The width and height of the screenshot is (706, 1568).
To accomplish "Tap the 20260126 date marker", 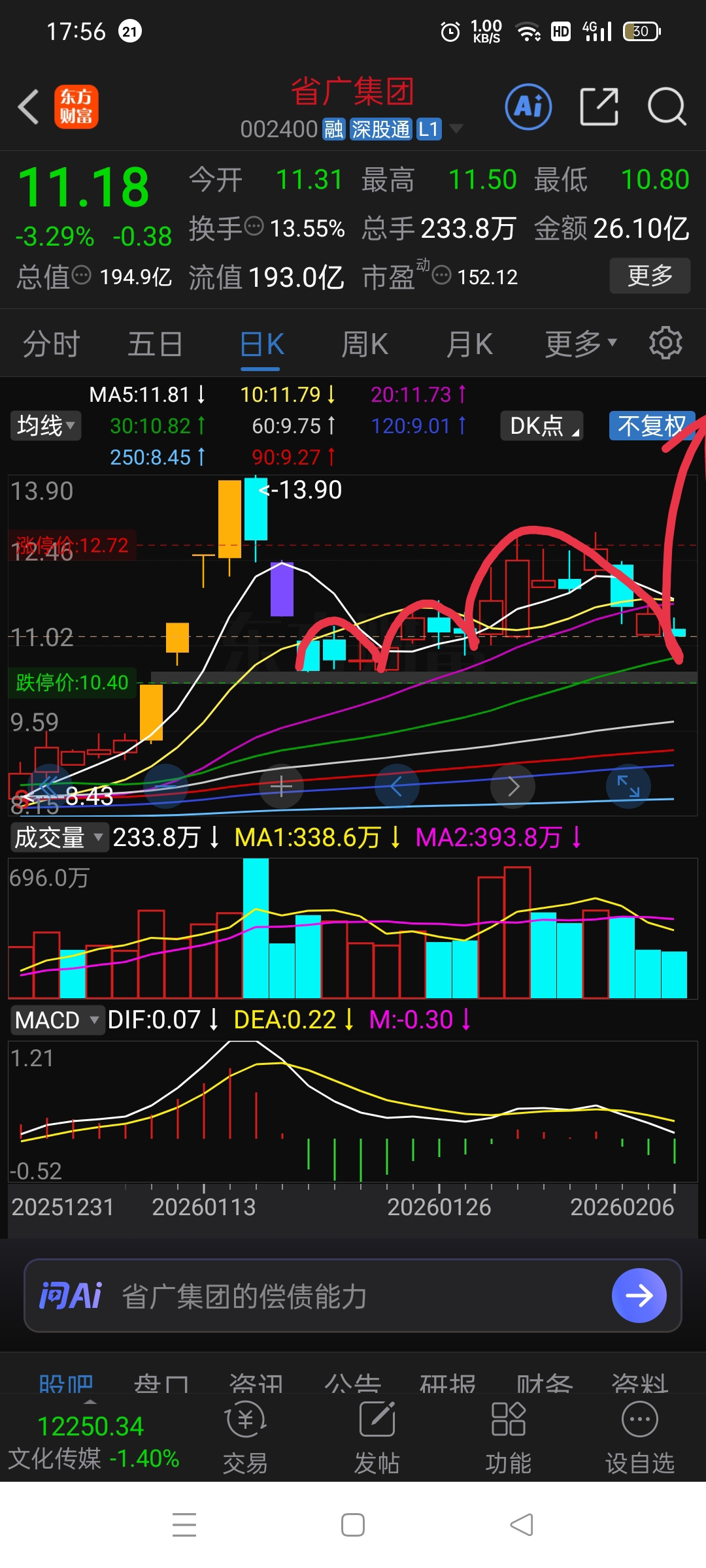I will coord(439,1207).
